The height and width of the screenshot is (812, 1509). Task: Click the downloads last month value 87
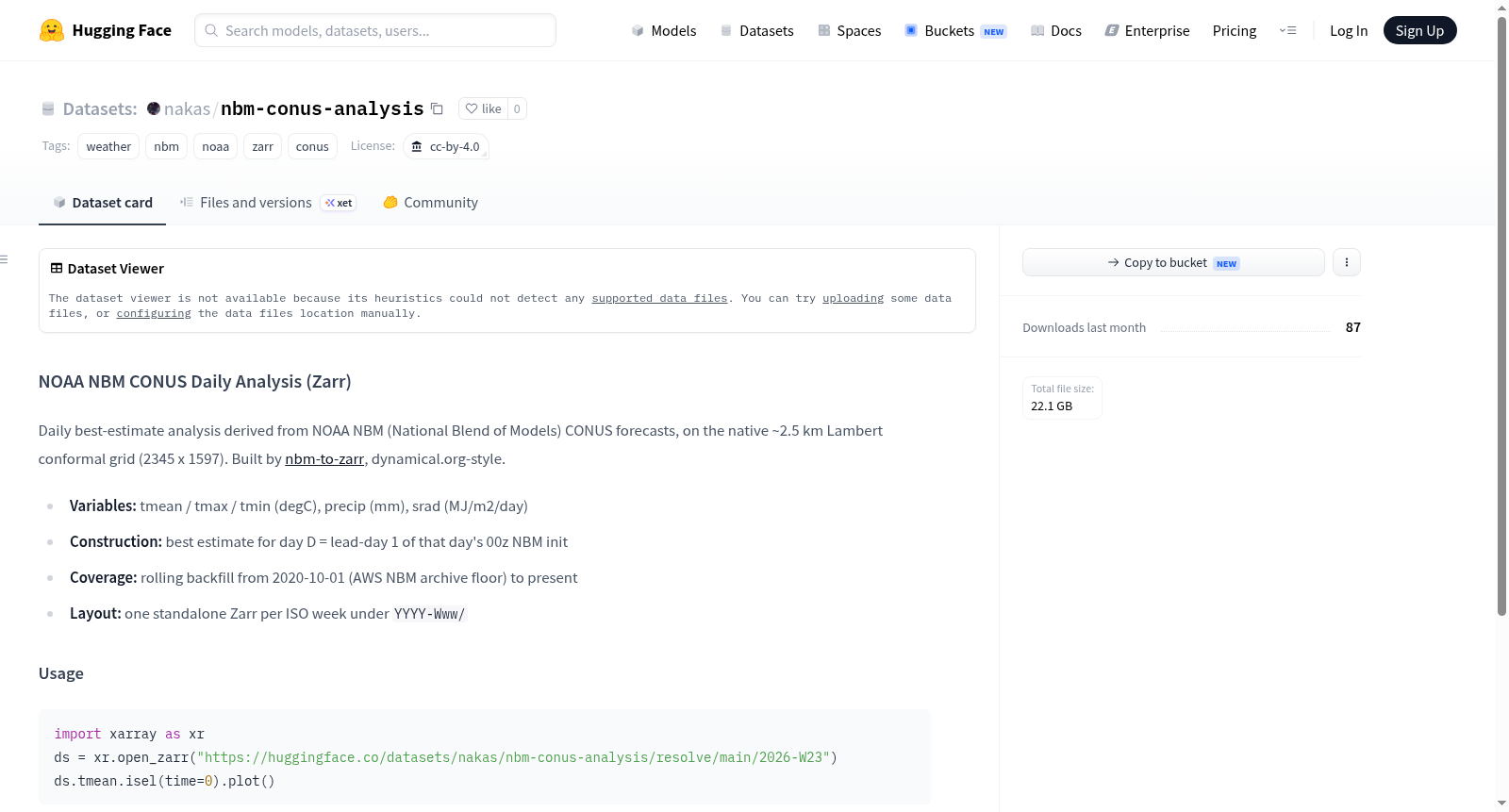tap(1352, 327)
